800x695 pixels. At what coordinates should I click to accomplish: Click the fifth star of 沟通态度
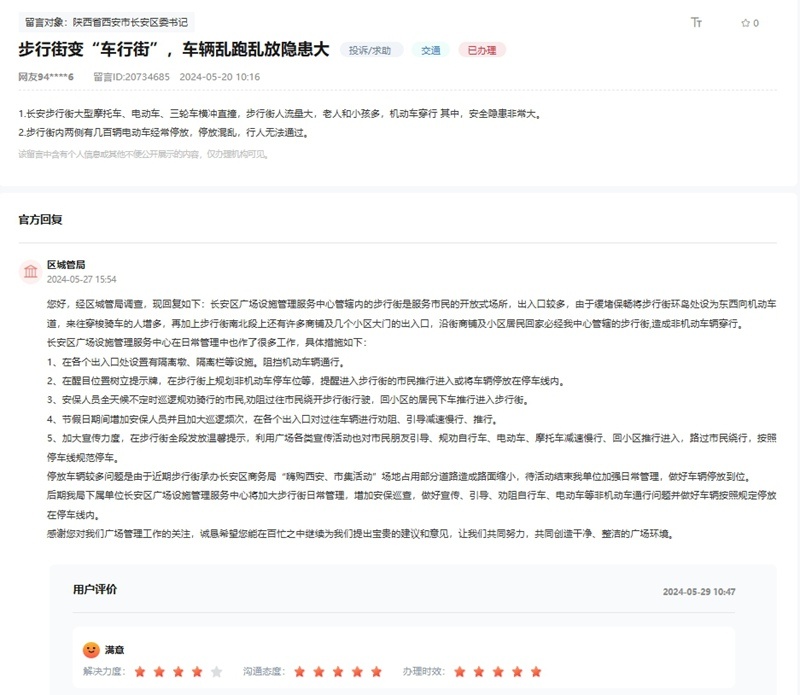click(376, 672)
